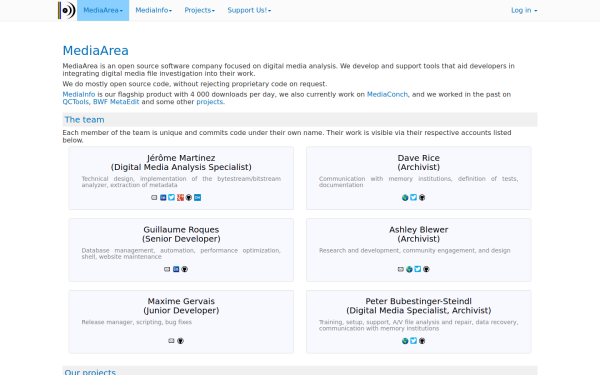Viewport: 600px width, 375px height.
Task: Open Dave Rice's GitHub icon
Action: [x=422, y=197]
